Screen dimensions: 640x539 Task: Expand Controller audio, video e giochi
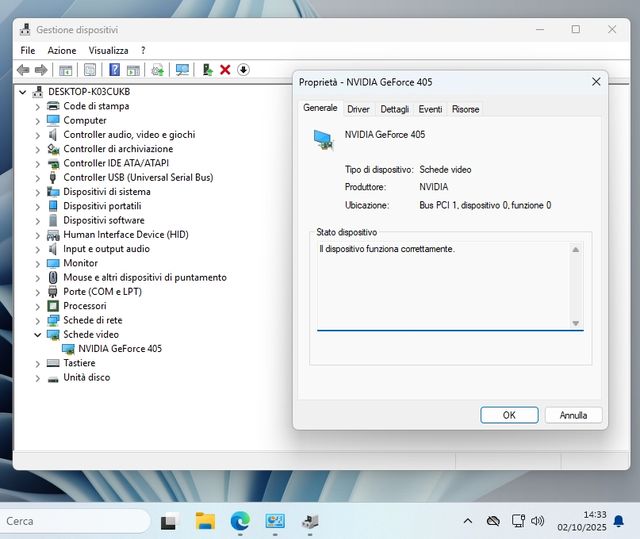coord(38,135)
